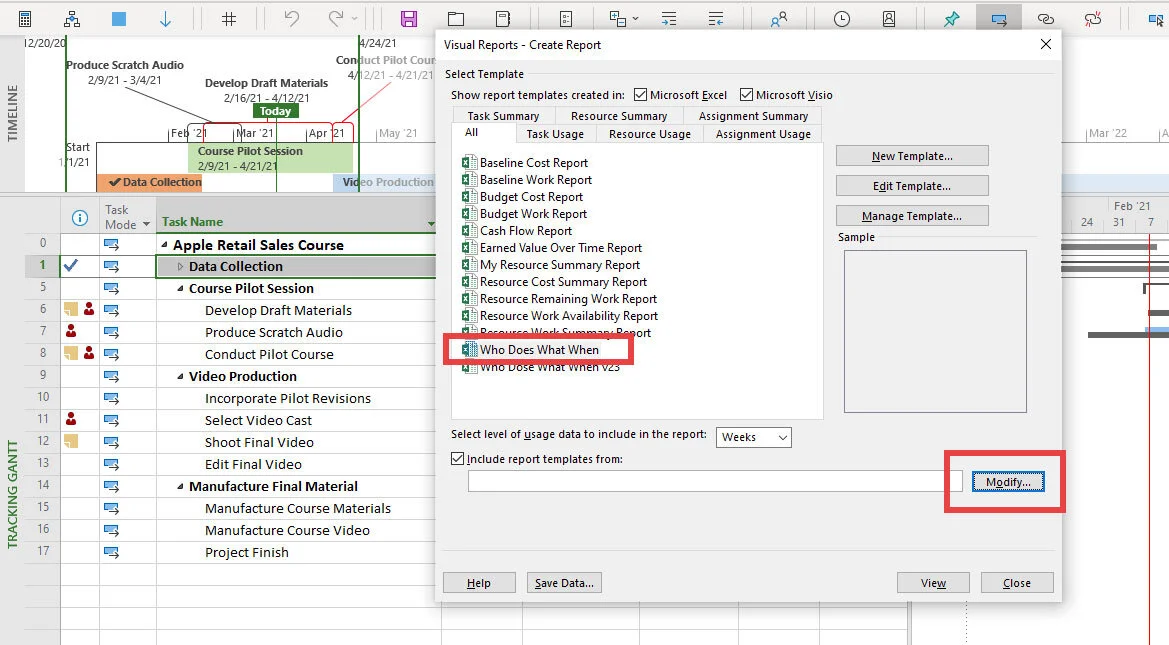The image size is (1169, 645).
Task: Click the Manage Template button
Action: pos(912,215)
